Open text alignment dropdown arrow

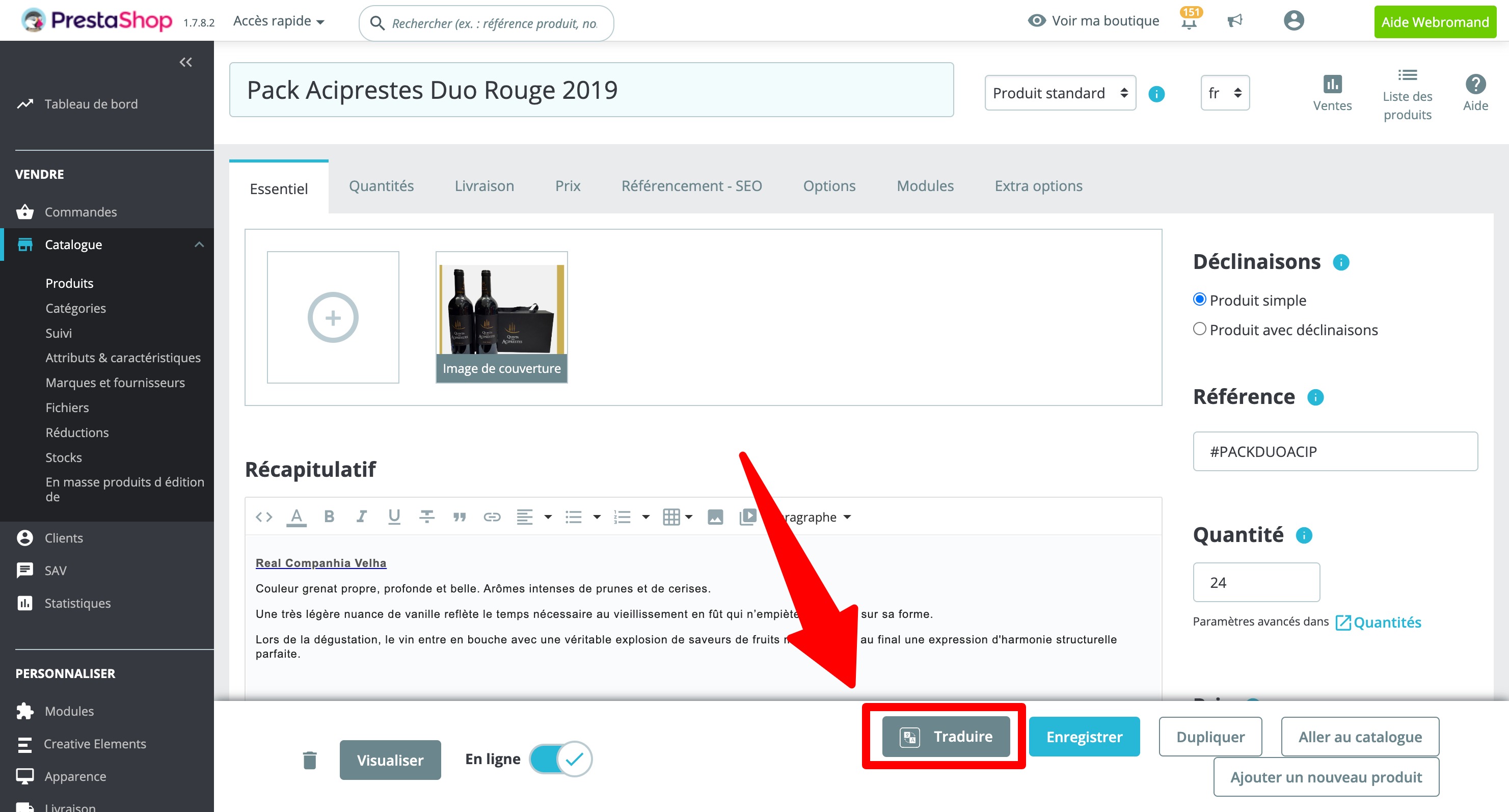[548, 517]
